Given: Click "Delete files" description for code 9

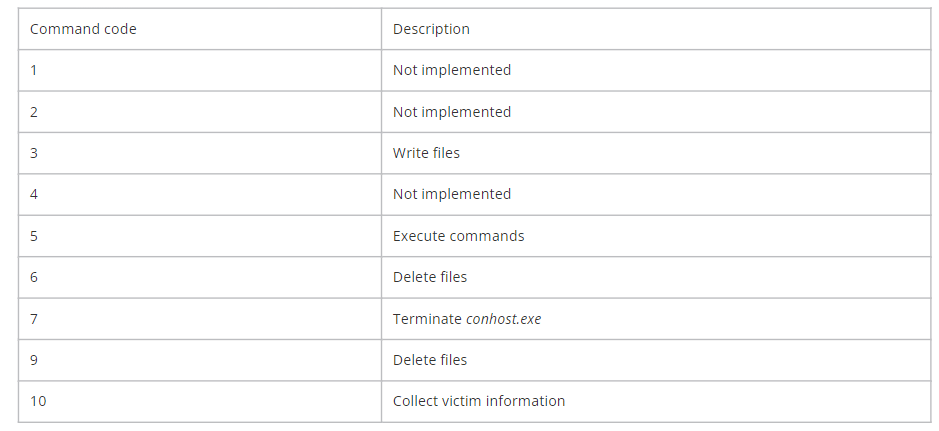Looking at the screenshot, I should click(430, 360).
